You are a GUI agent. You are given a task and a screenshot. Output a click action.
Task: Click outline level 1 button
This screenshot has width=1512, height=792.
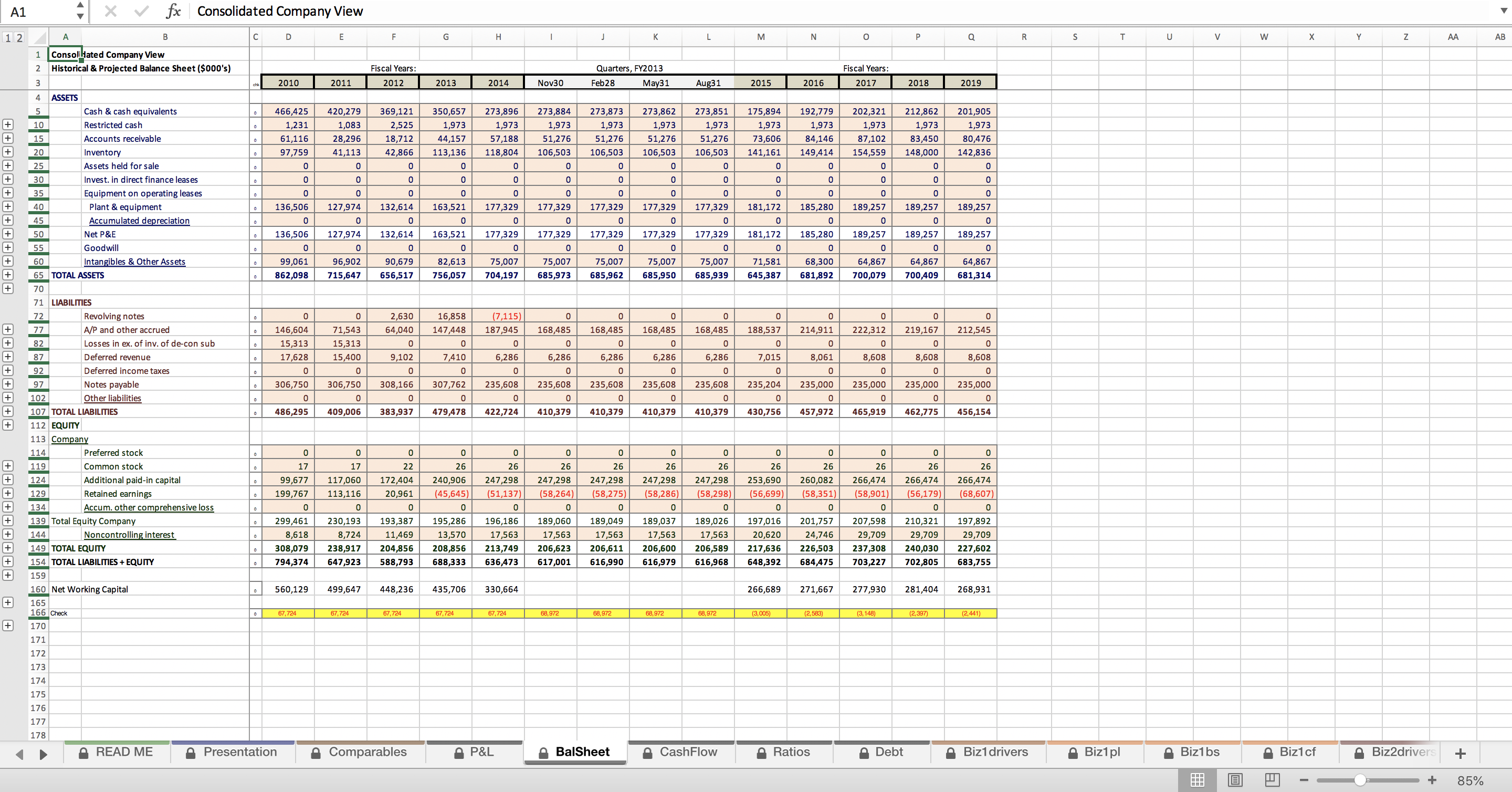click(8, 38)
